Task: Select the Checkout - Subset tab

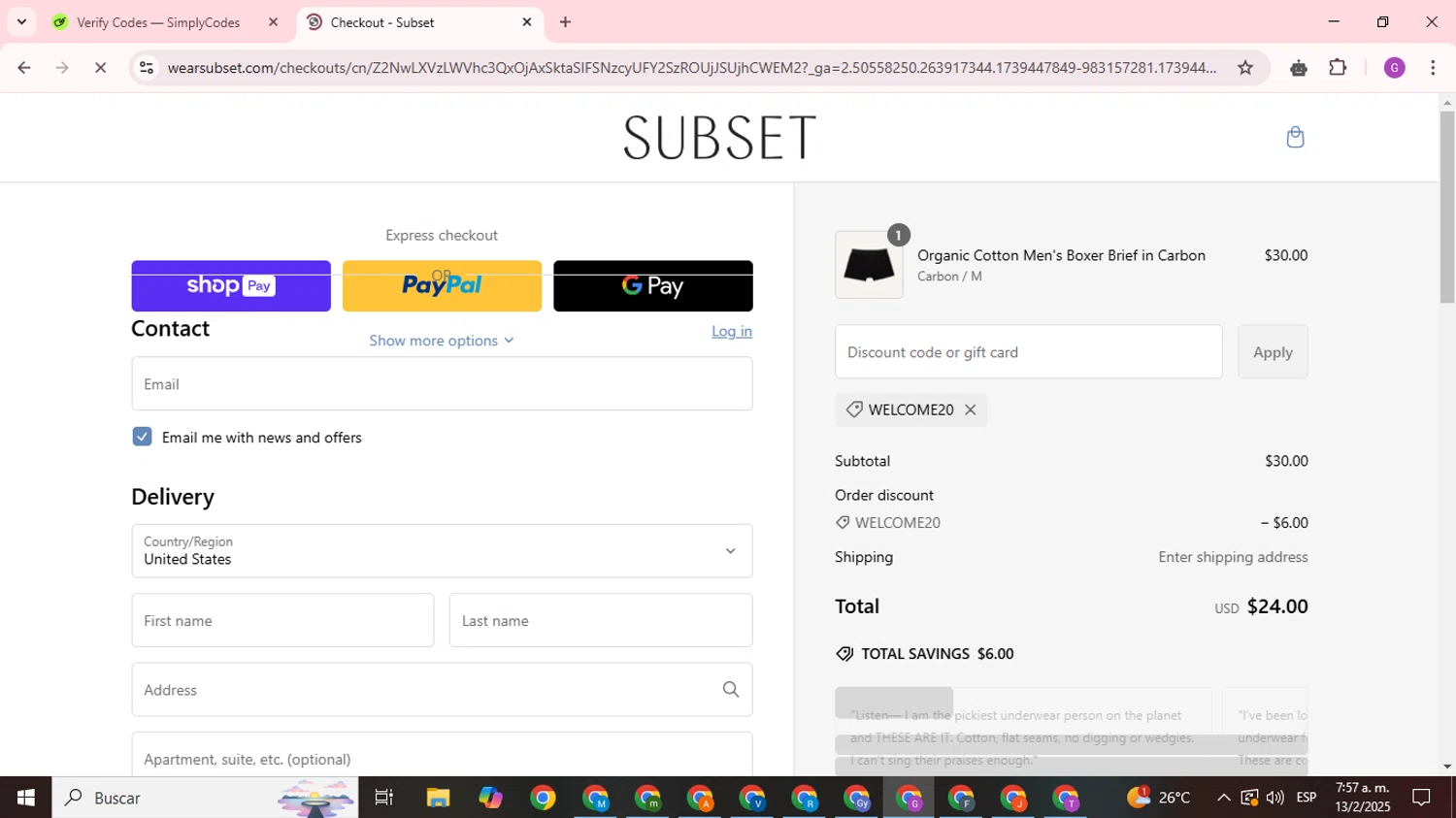Action: (419, 22)
